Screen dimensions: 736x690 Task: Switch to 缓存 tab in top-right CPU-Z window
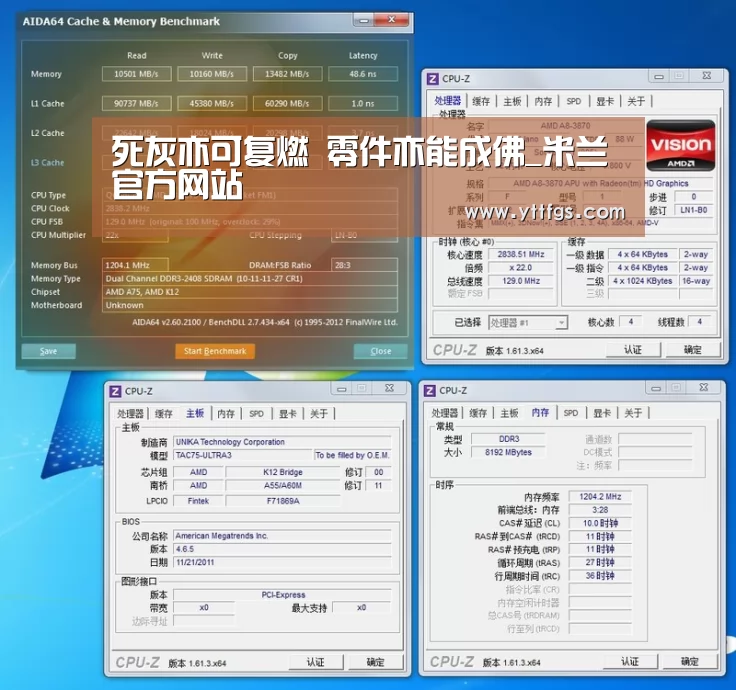tap(481, 101)
